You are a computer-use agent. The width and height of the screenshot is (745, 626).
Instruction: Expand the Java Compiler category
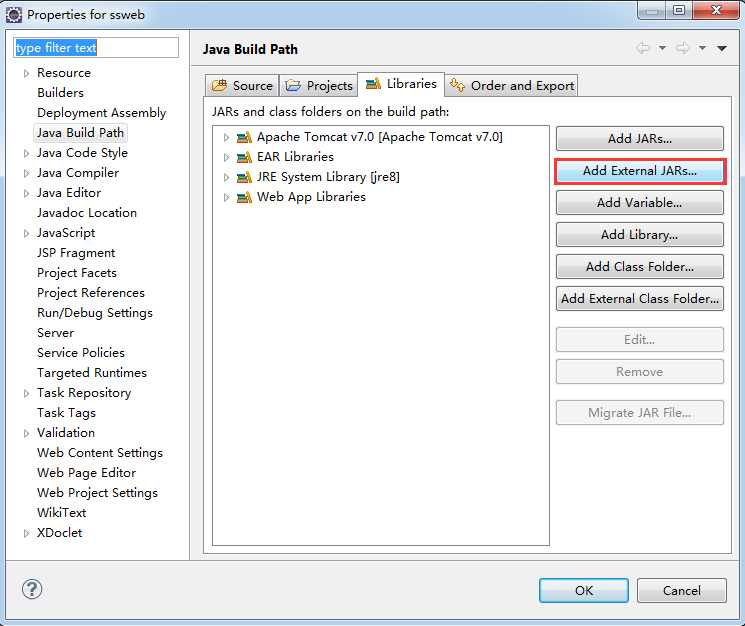27,173
